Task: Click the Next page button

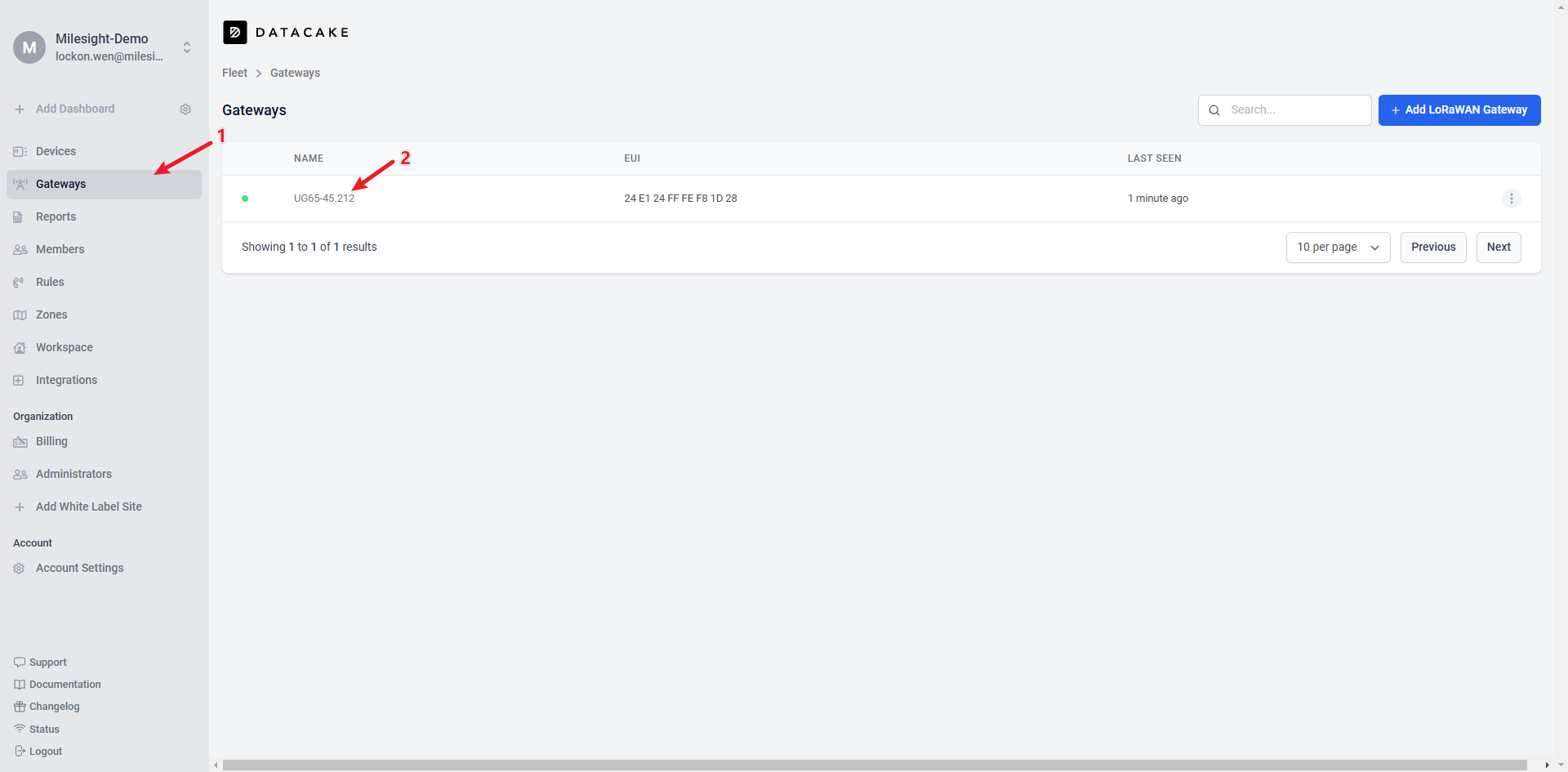Action: point(1499,248)
